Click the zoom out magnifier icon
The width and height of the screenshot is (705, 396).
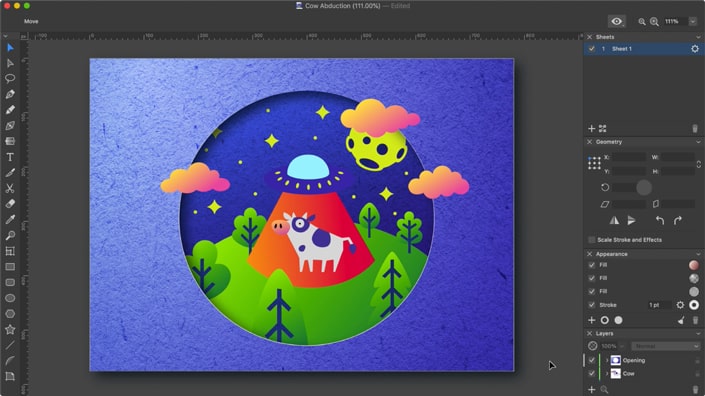642,22
